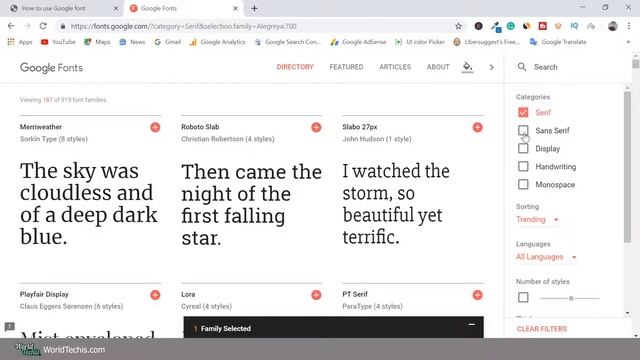Show more bookmarks overflow chevron
640x360 pixels.
click(628, 42)
